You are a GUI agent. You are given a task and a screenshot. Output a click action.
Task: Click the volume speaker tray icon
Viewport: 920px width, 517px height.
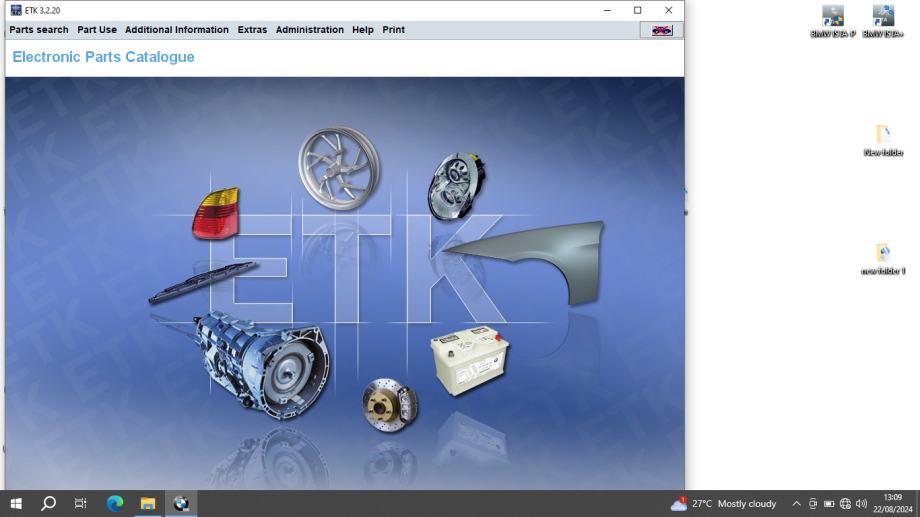[861, 504]
